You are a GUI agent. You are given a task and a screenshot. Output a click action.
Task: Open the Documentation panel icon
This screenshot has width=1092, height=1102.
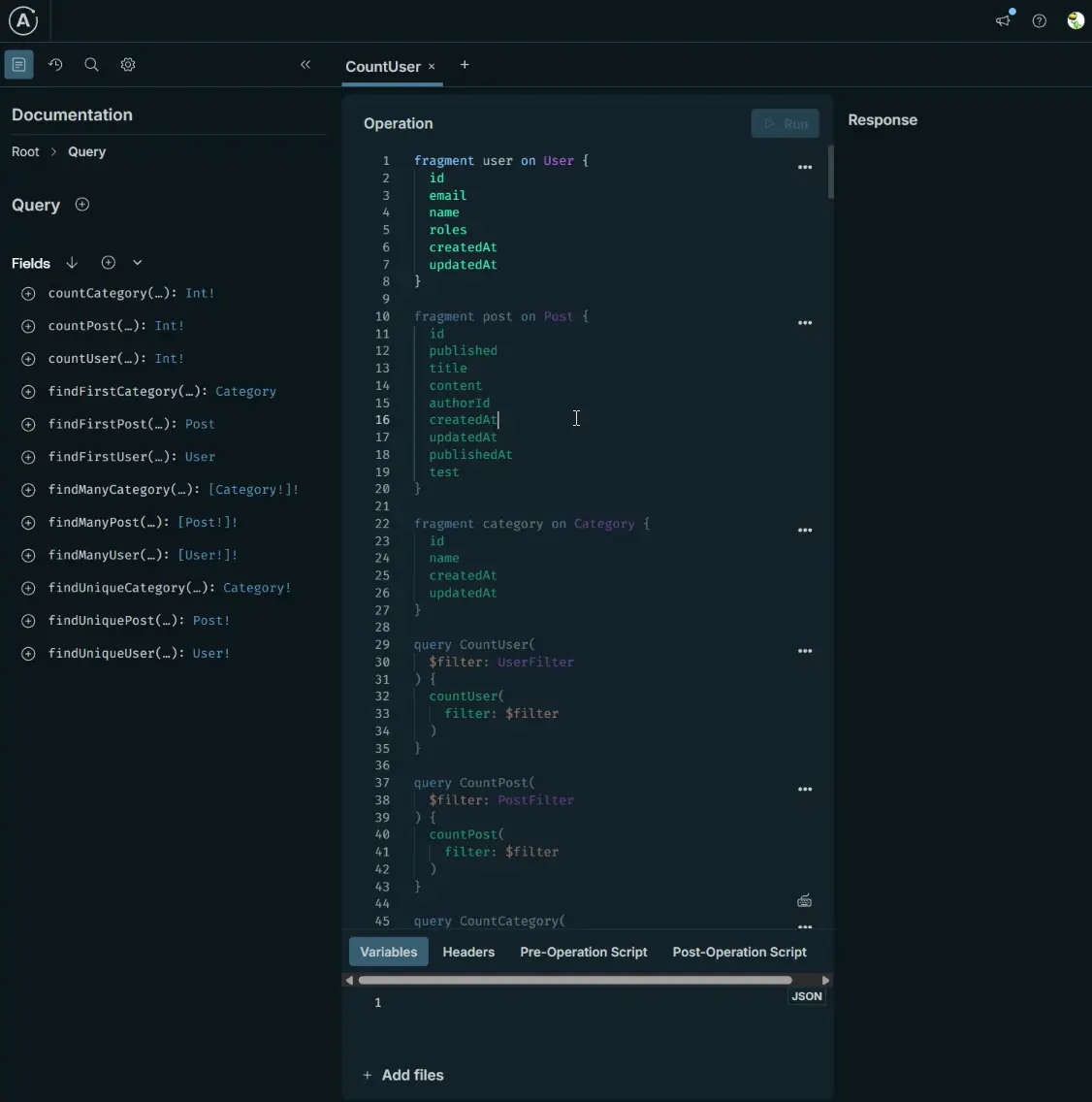[x=19, y=65]
